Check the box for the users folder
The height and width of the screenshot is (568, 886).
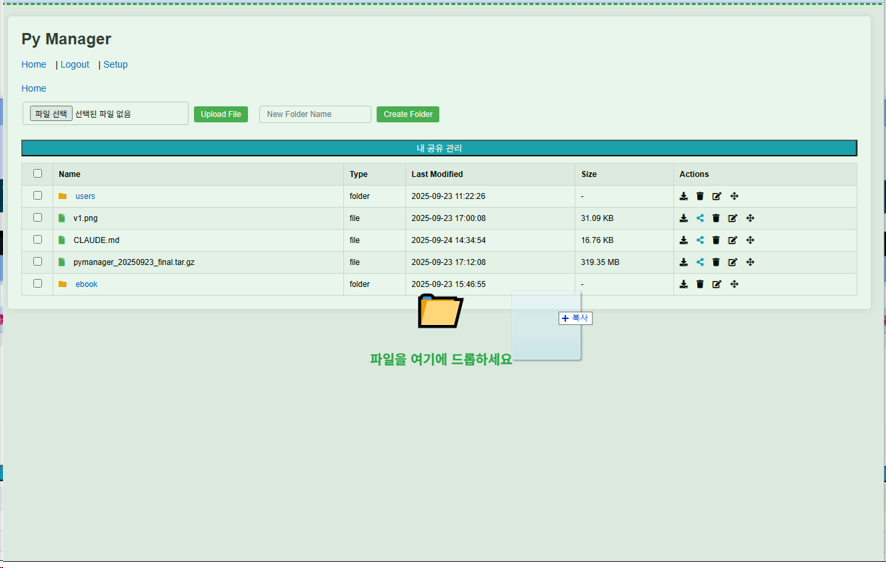coord(38,196)
